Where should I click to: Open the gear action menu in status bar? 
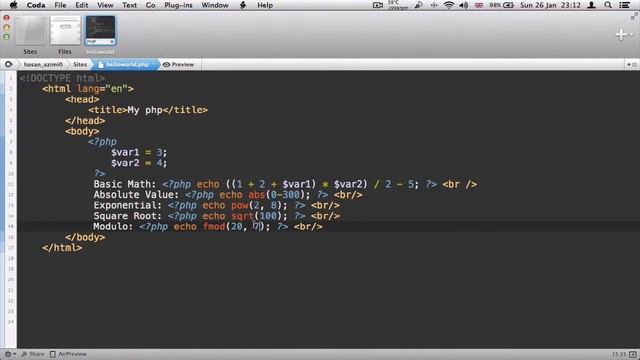[9, 354]
